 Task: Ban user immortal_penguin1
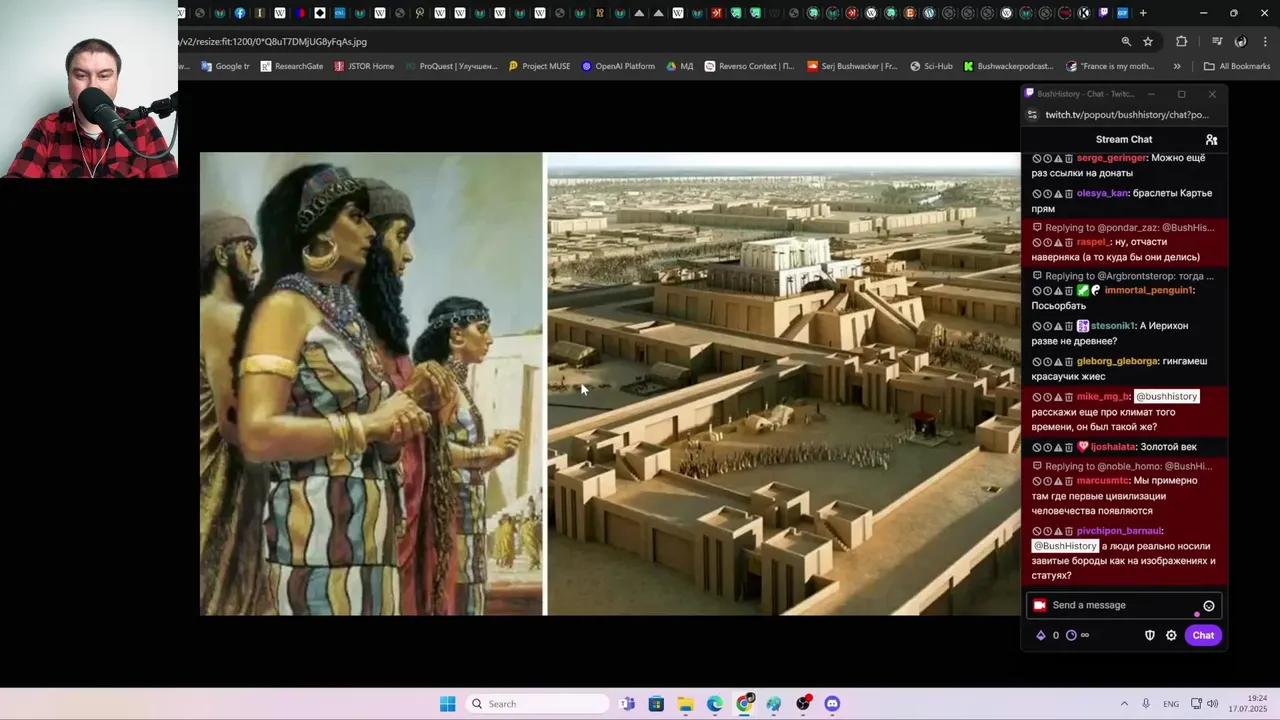click(1037, 291)
